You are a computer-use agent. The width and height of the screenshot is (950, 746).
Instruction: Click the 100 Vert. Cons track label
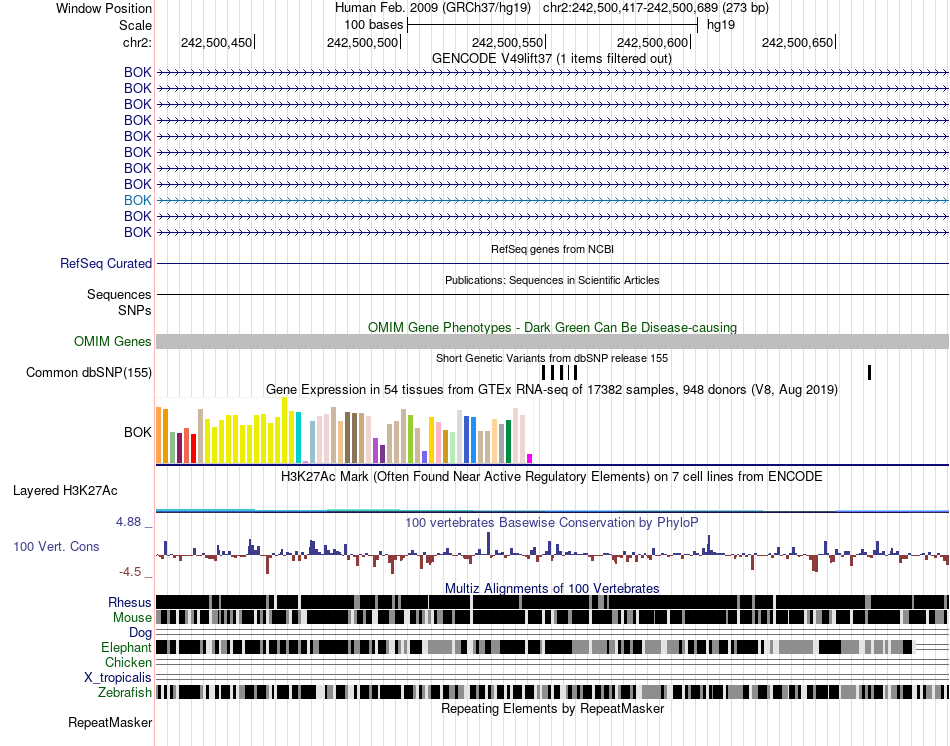(x=56, y=547)
